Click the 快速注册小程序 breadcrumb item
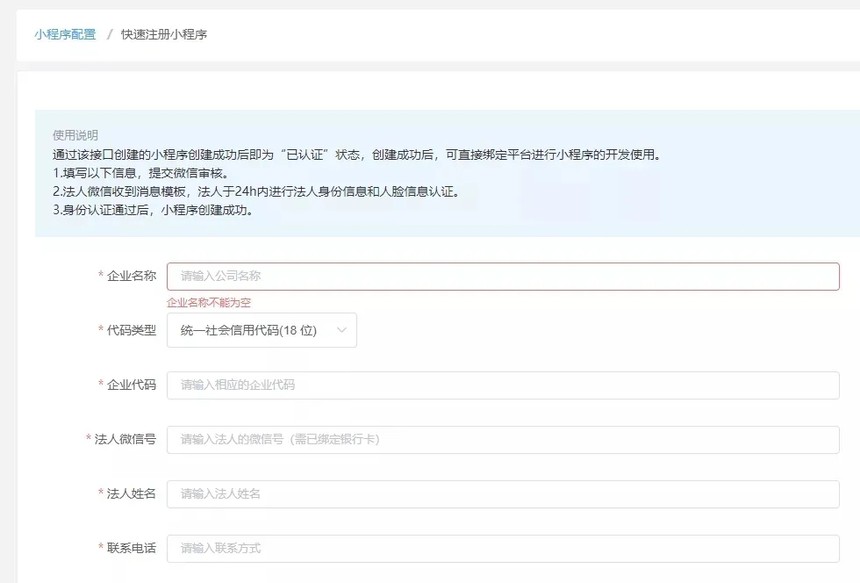Image resolution: width=860 pixels, height=583 pixels. point(164,34)
